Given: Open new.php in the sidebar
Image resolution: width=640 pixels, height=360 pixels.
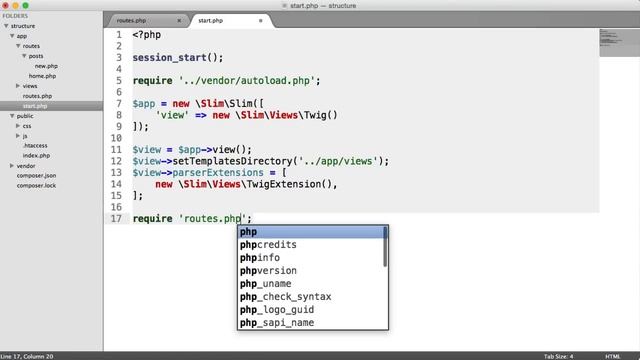Looking at the screenshot, I should 46,66.
